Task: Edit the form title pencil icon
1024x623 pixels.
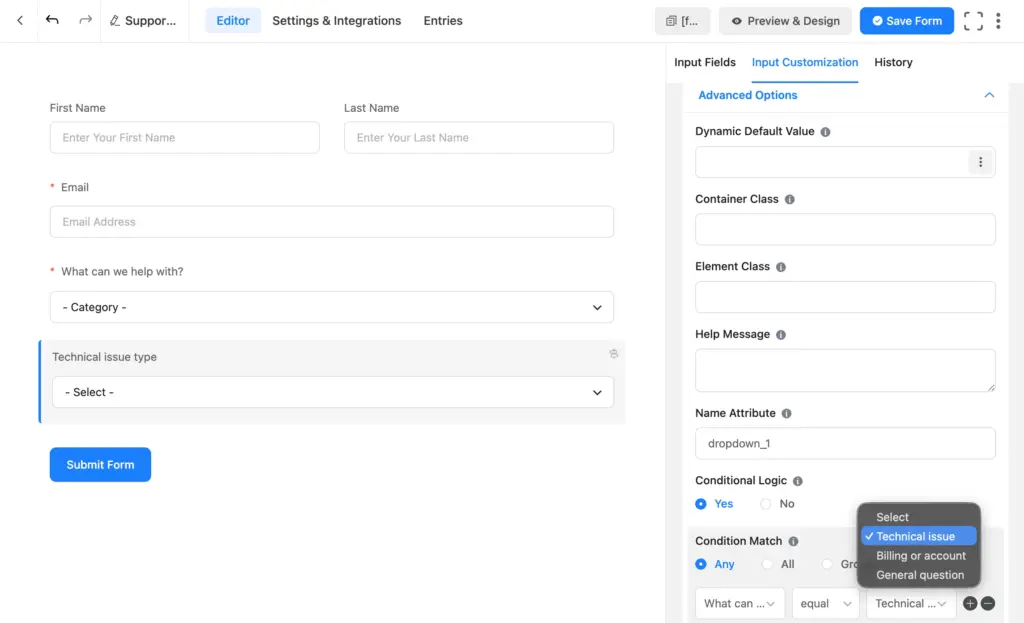Action: 114,21
